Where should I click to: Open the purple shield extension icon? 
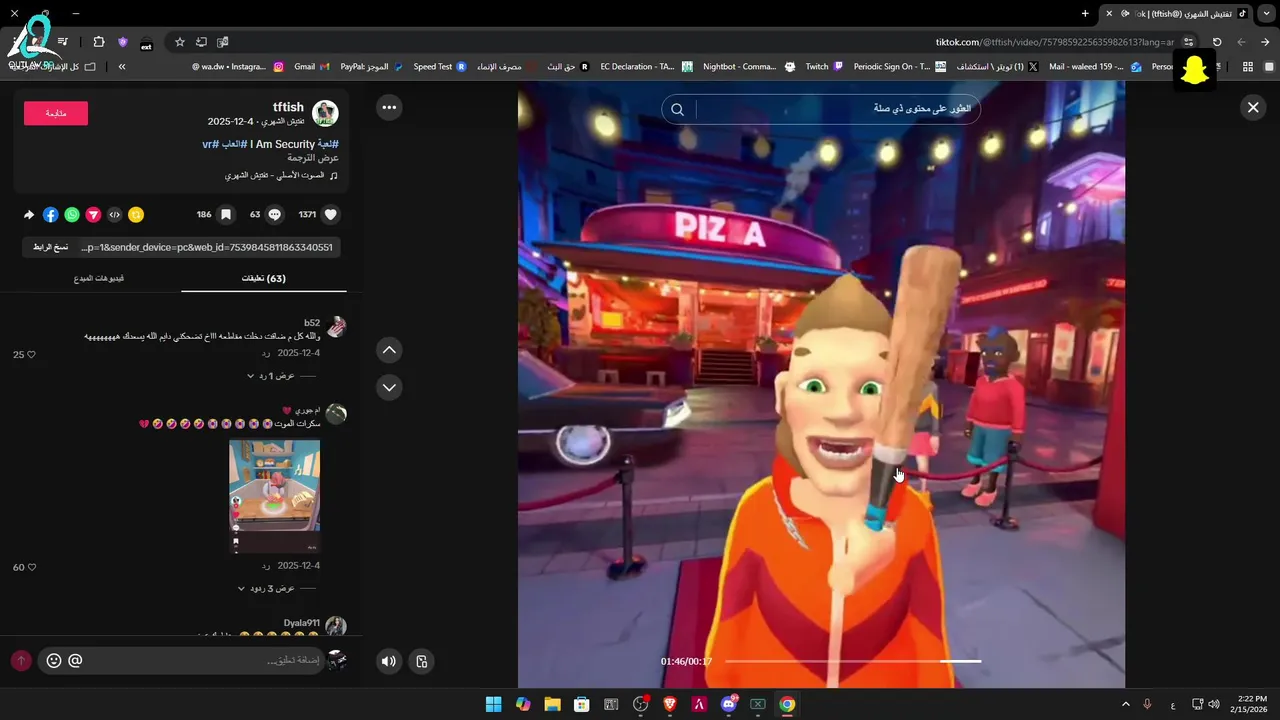(123, 42)
